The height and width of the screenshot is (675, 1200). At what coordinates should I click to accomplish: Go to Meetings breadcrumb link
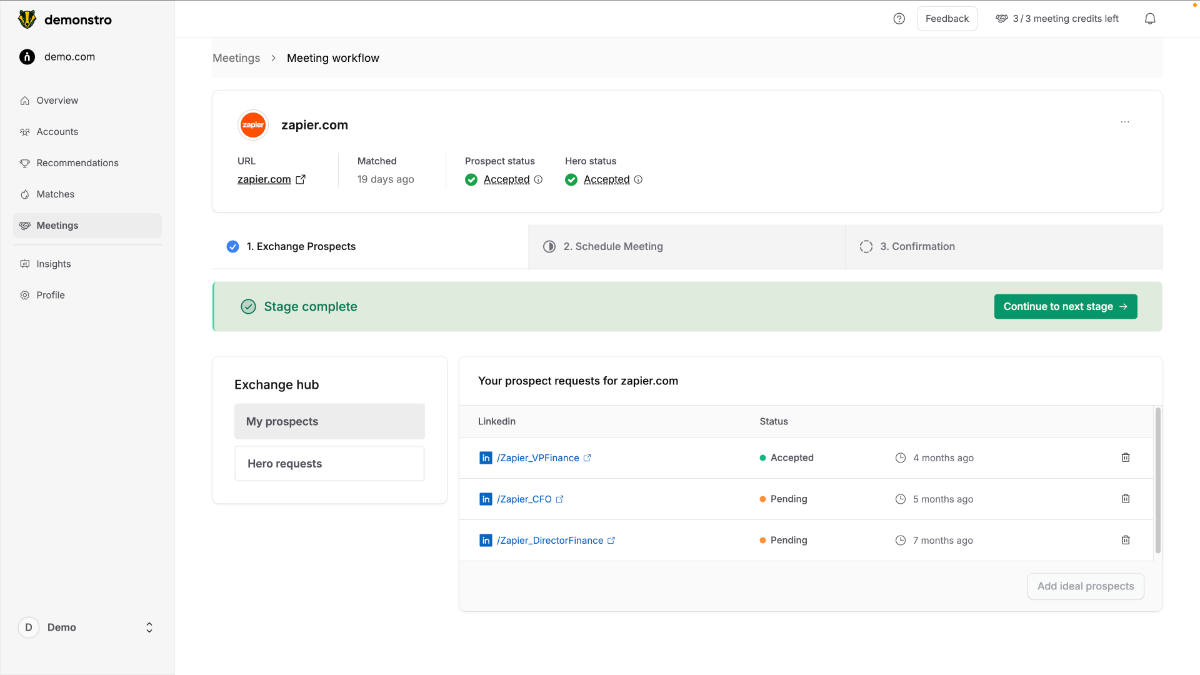[236, 58]
